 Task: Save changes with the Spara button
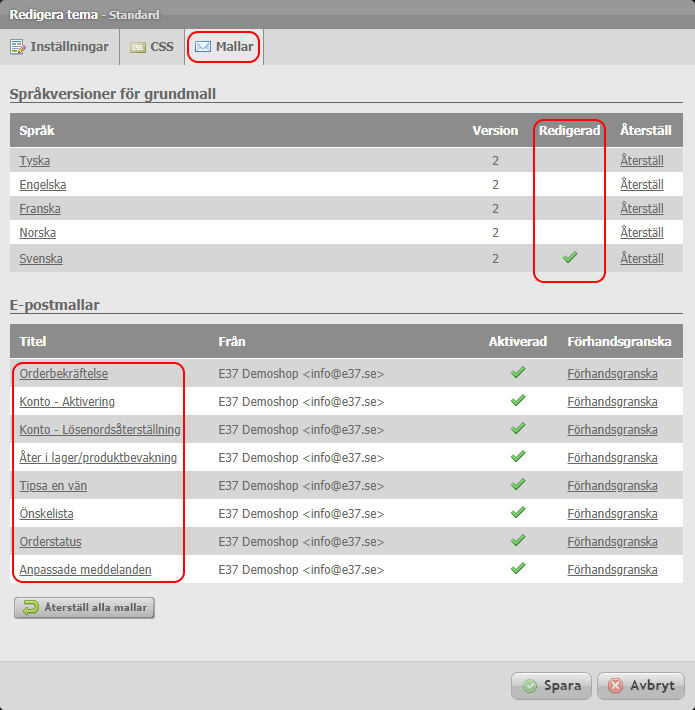point(551,686)
